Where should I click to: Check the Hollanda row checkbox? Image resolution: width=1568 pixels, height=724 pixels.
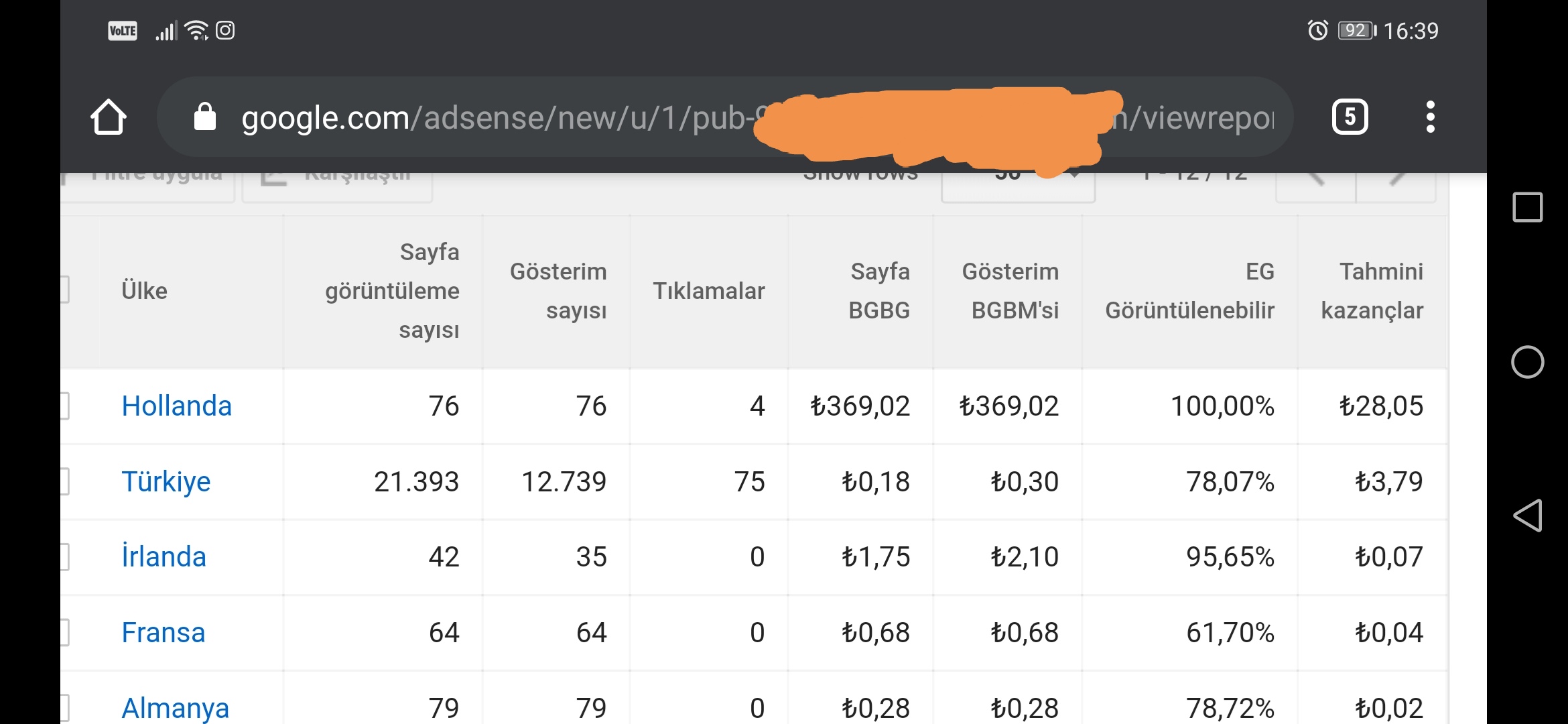tap(64, 406)
